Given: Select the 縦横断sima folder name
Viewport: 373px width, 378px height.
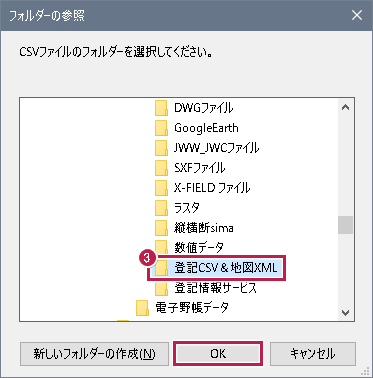Looking at the screenshot, I should (x=204, y=228).
